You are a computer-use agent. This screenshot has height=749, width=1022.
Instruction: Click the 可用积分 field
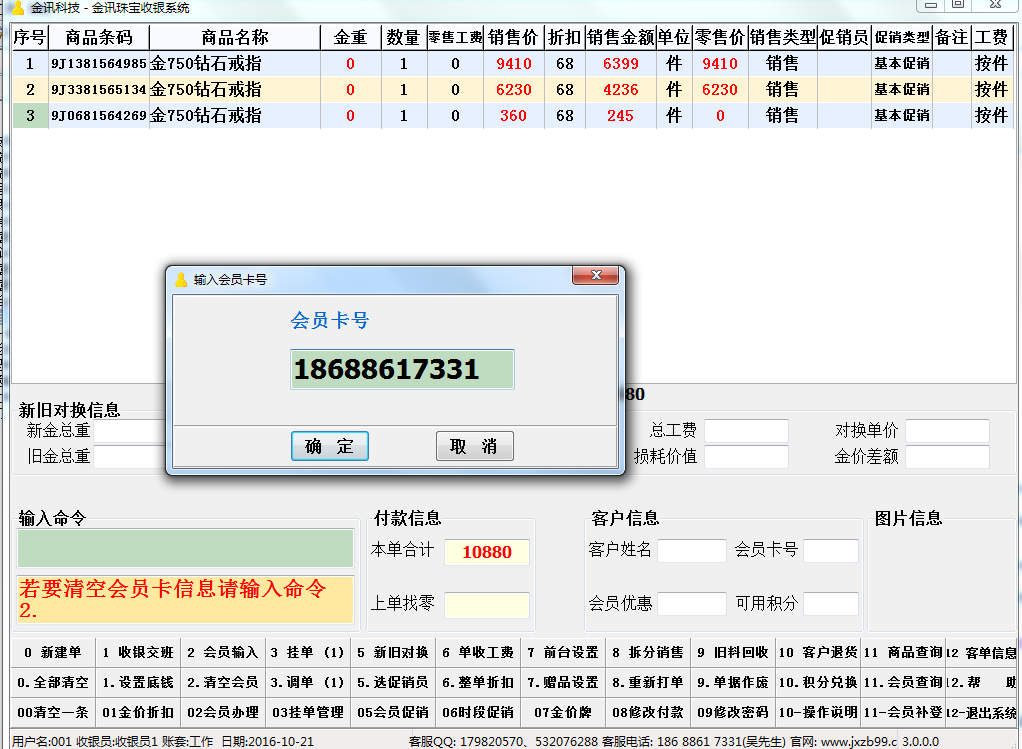[831, 604]
